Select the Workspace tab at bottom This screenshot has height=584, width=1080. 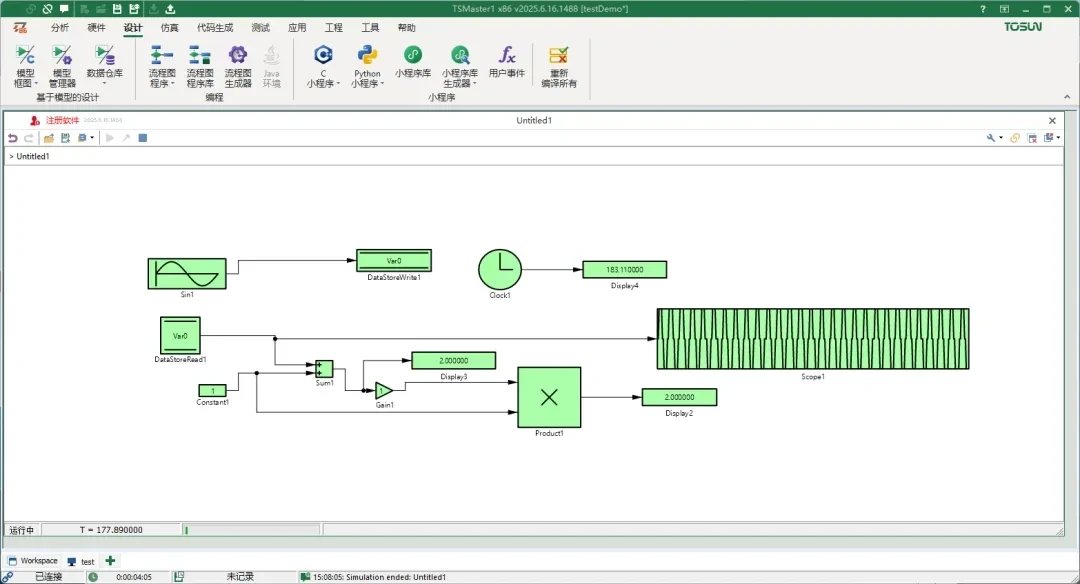[33, 561]
